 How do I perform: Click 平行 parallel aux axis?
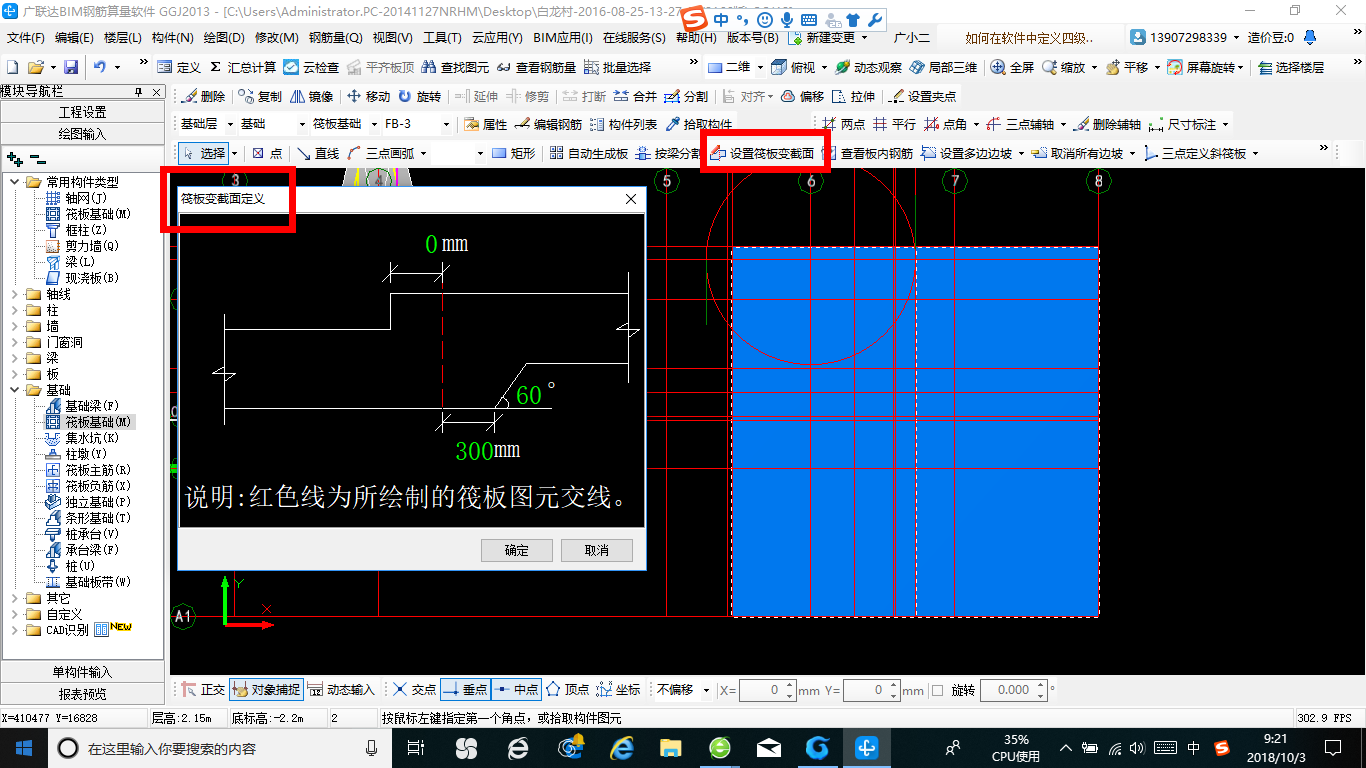[894, 125]
